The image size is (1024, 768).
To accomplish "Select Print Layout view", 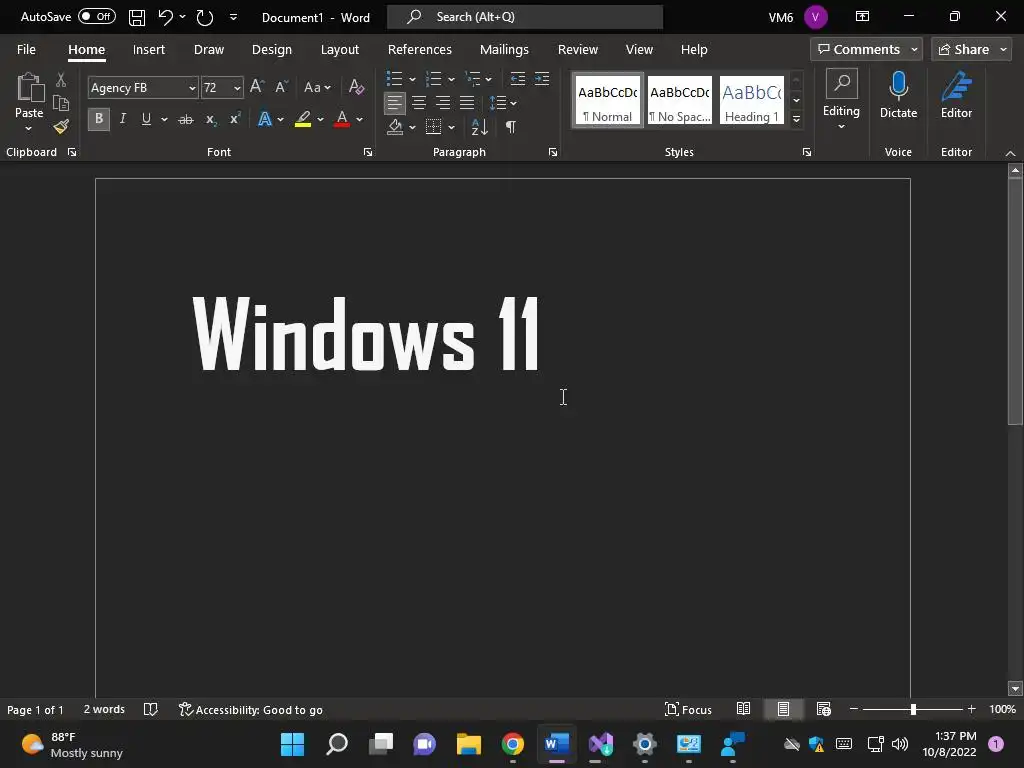I will [x=783, y=709].
